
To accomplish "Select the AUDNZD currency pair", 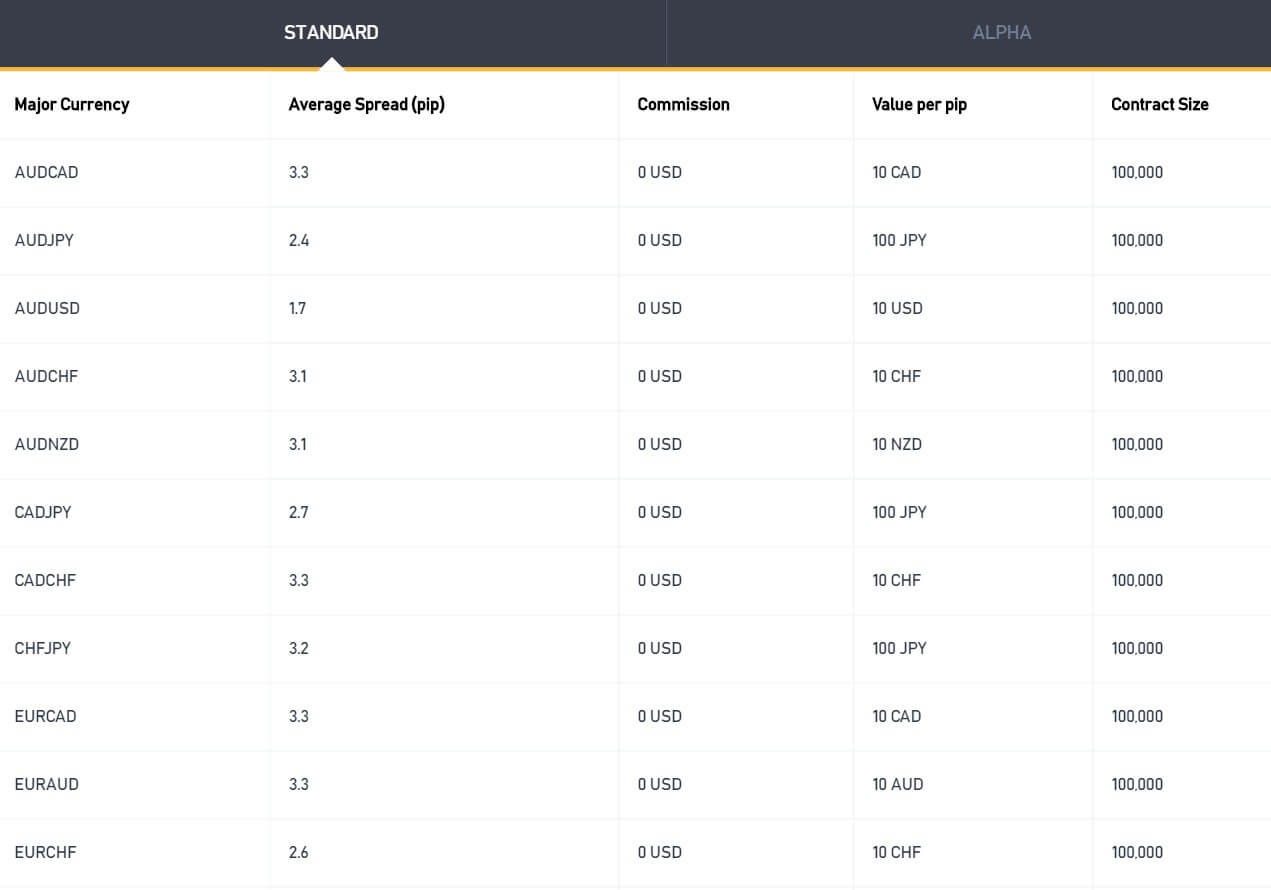I will point(46,444).
